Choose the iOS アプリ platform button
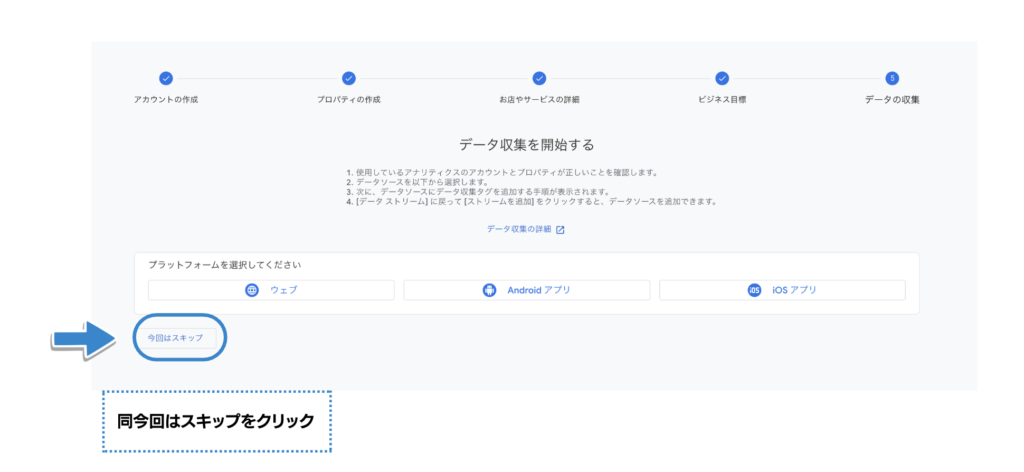Viewport: 1024px width, 472px height. coord(782,290)
